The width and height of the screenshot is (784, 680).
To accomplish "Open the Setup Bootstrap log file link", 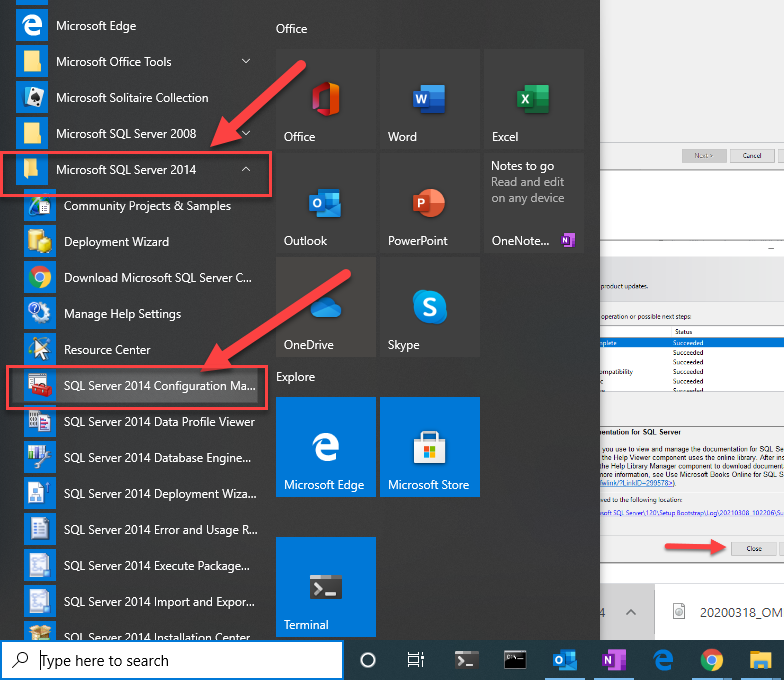I will (692, 513).
